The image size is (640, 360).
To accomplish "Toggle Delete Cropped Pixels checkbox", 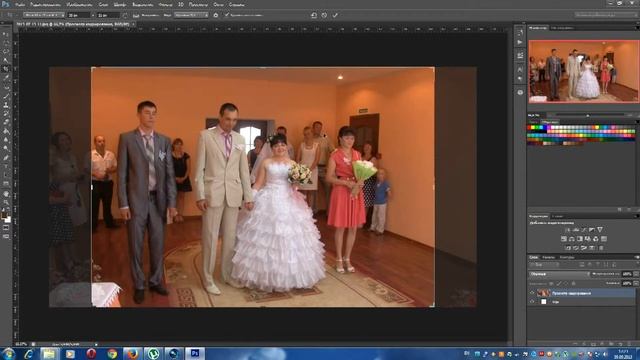I will [226, 15].
